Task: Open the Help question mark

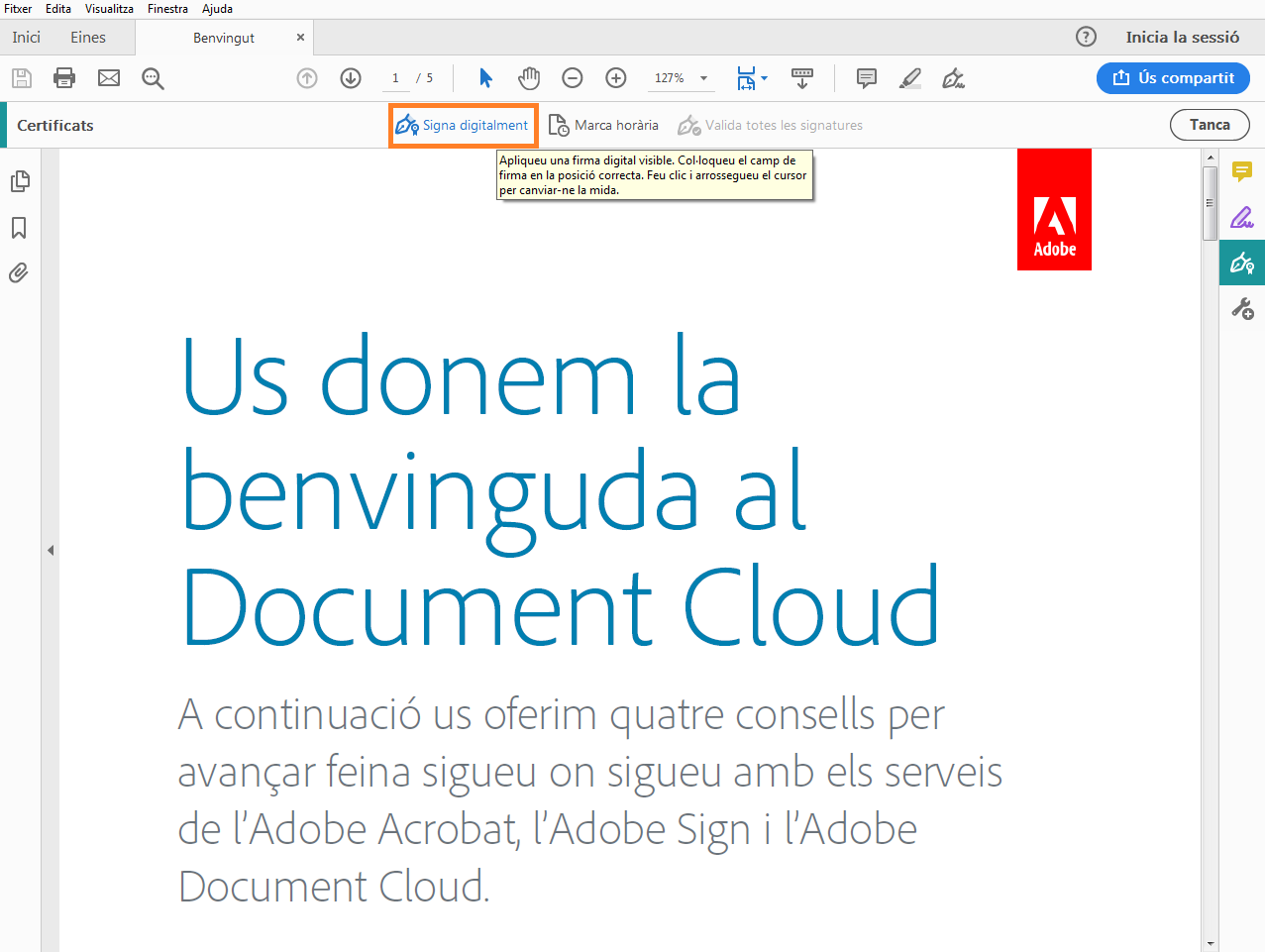Action: coord(1086,37)
